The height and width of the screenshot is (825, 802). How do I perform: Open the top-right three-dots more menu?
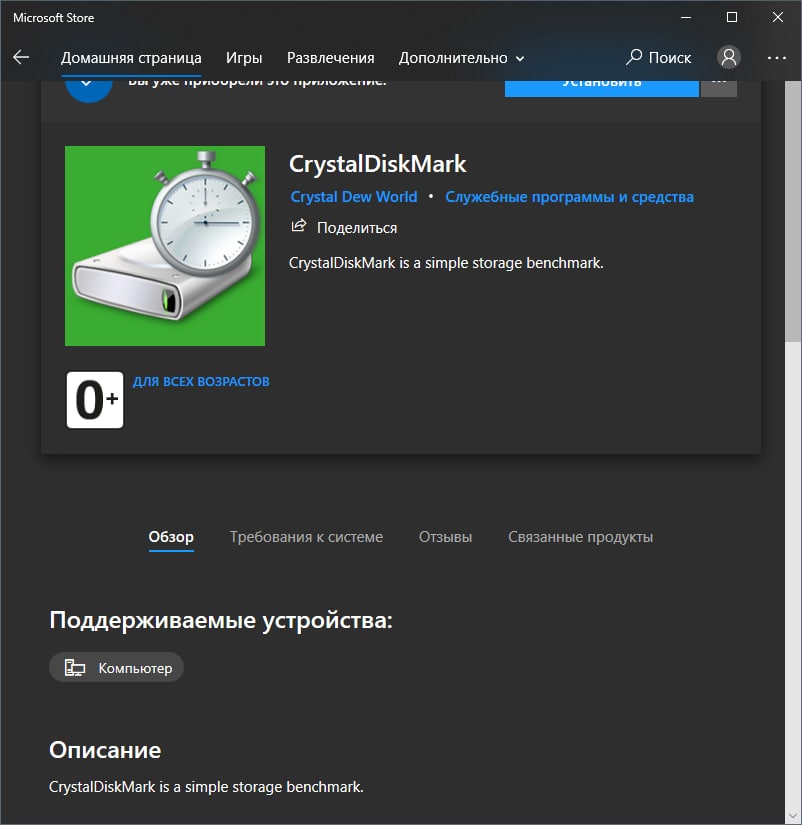click(777, 57)
